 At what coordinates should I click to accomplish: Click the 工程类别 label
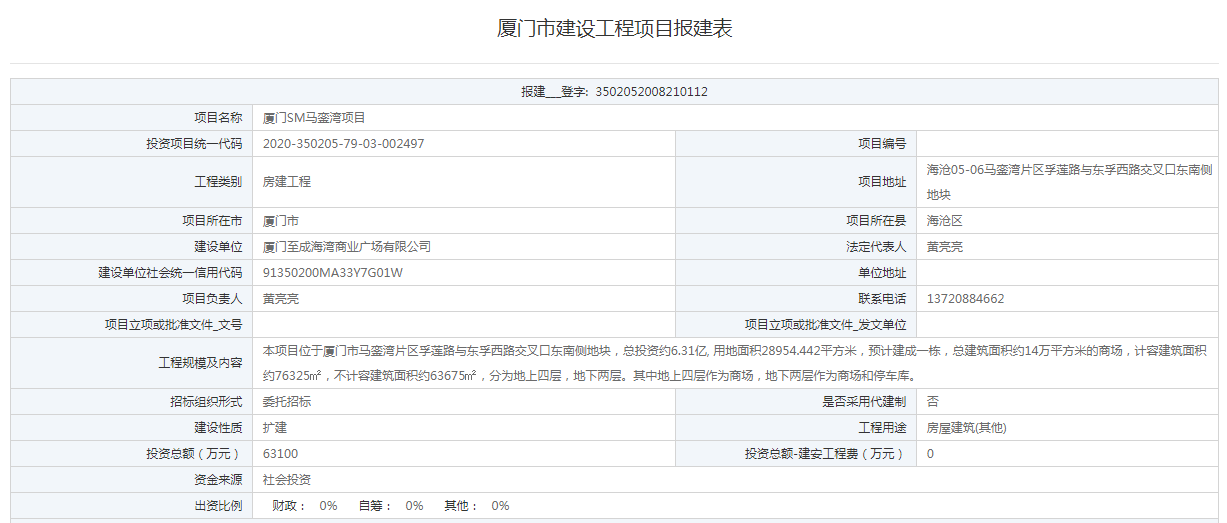[217, 181]
